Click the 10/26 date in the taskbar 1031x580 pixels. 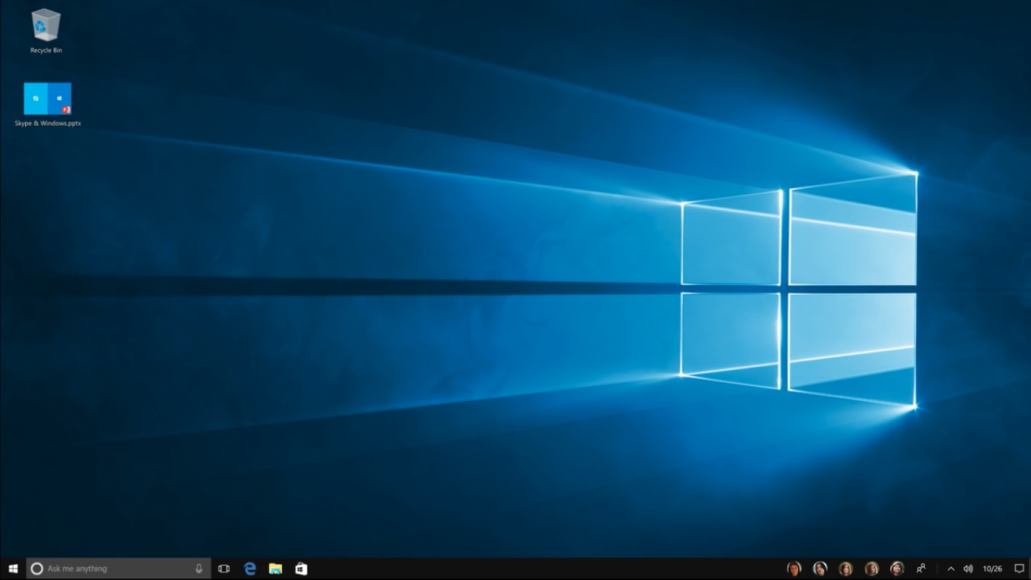[992, 569]
